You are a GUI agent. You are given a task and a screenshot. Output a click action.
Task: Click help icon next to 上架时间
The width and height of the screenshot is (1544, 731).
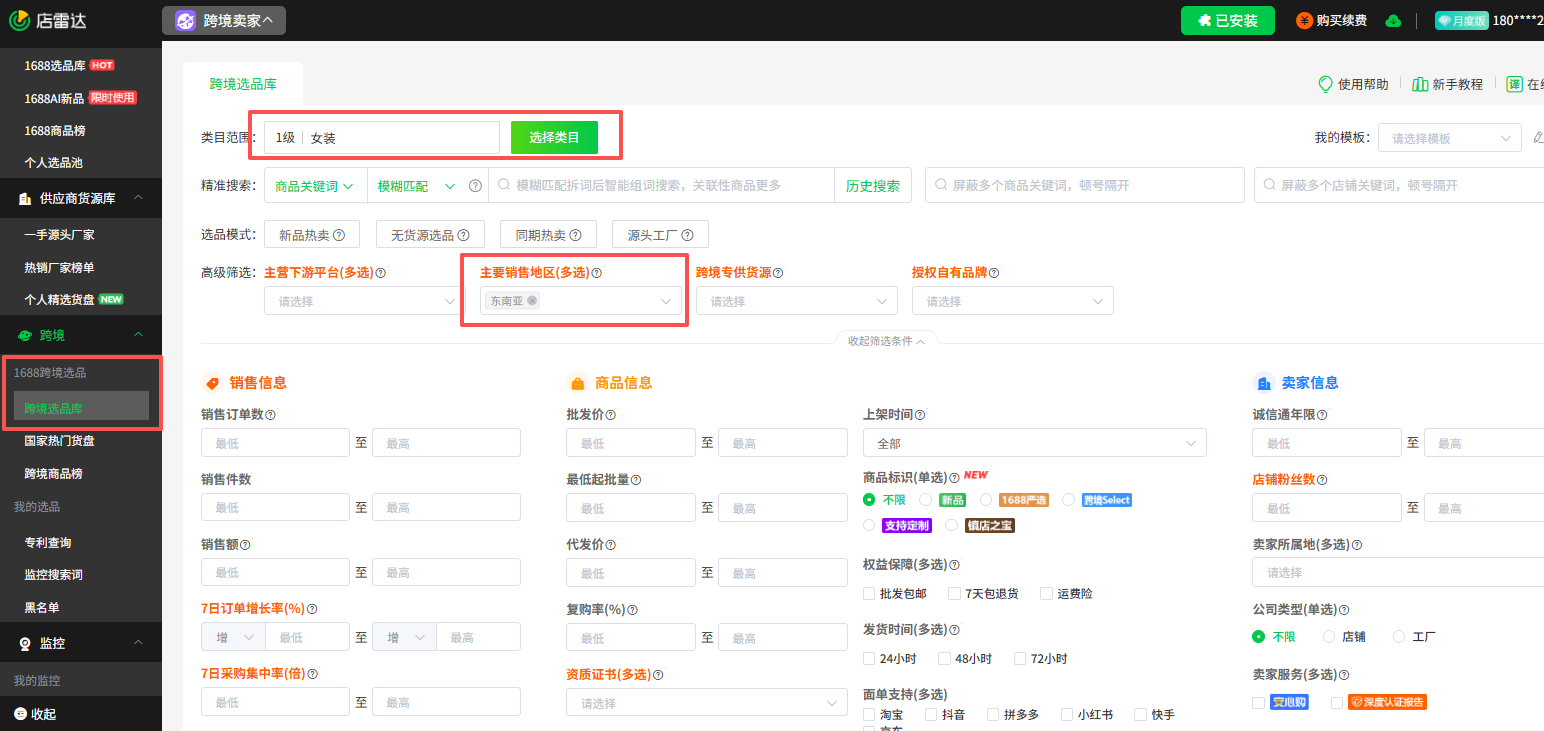click(x=920, y=414)
